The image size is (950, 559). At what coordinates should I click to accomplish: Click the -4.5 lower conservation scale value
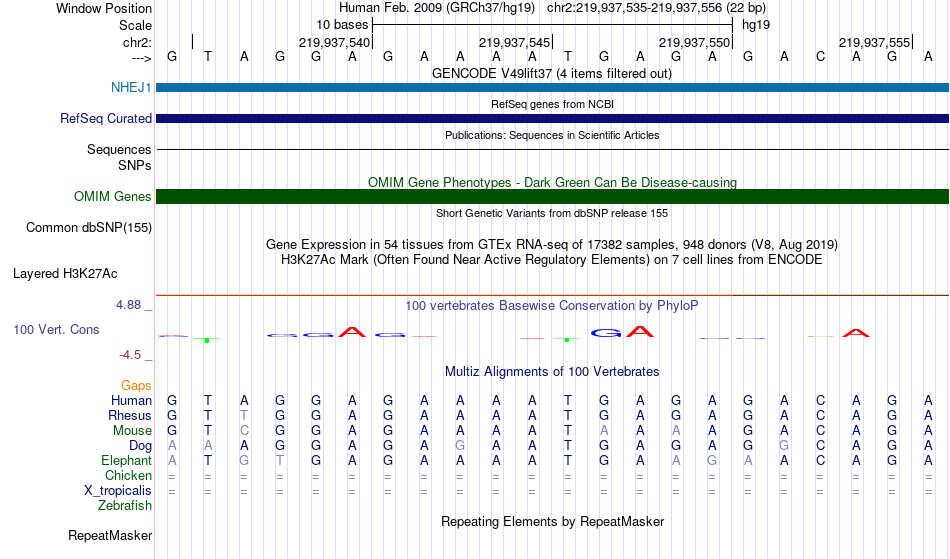pyautogui.click(x=130, y=355)
